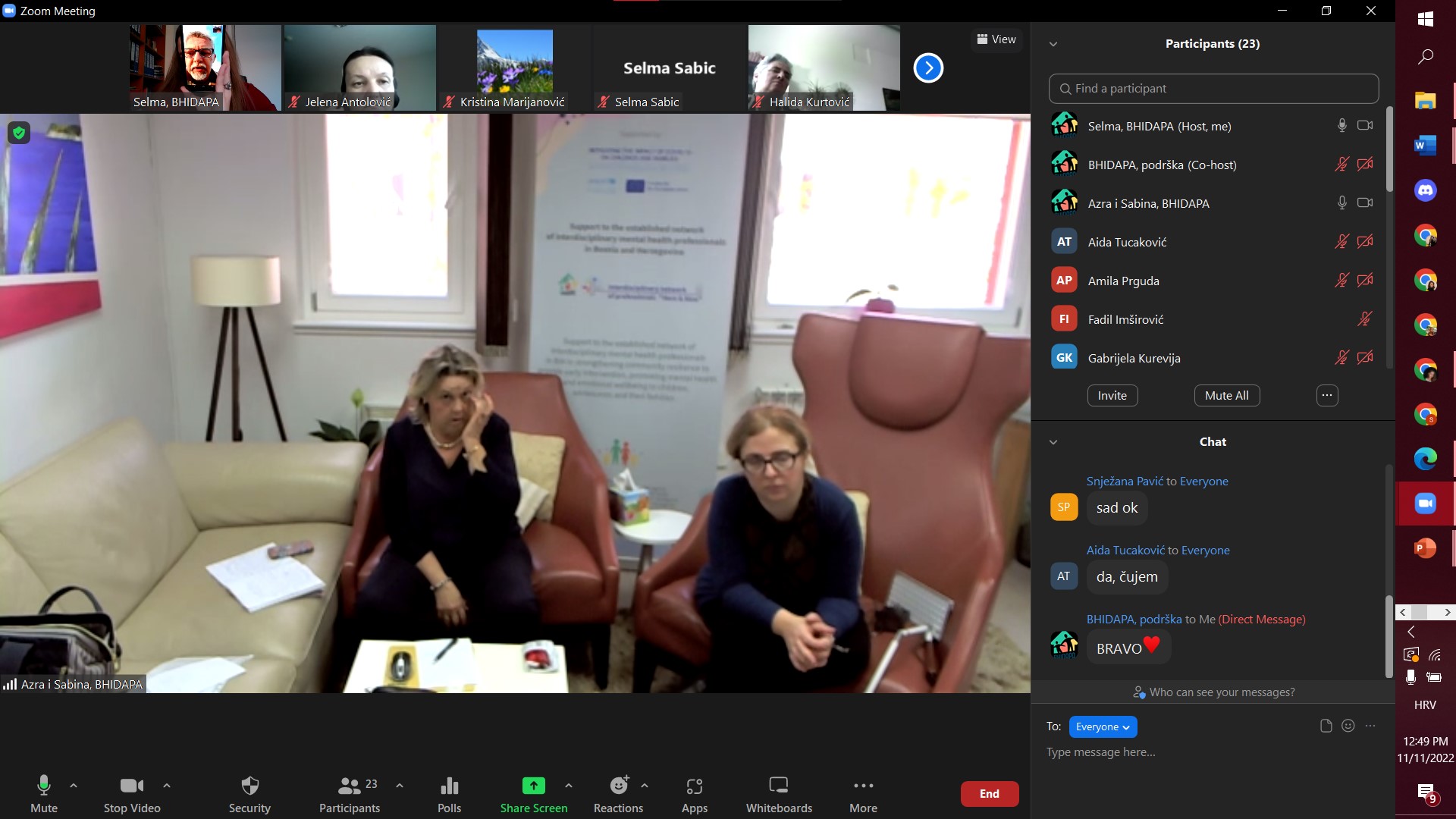Viewport: 1456px width, 819px height.
Task: Collapse the Chat panel chevron
Action: tap(1053, 442)
